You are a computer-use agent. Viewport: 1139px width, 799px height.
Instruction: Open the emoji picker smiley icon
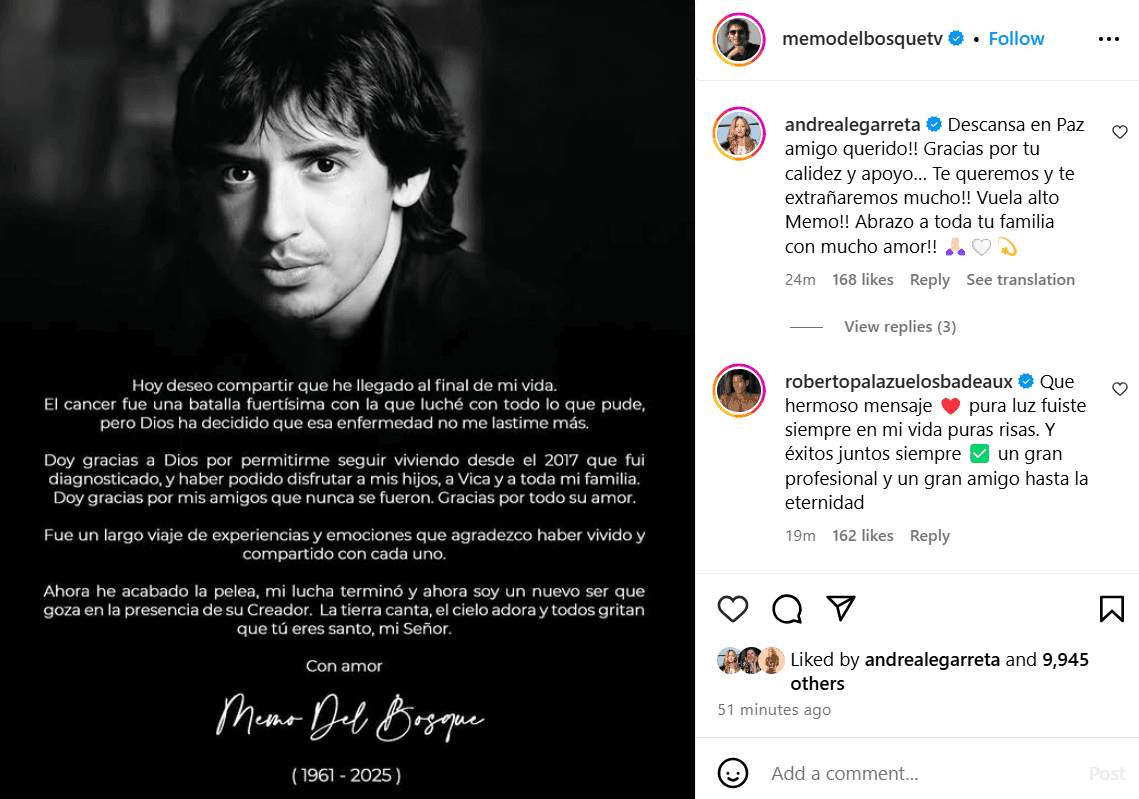[733, 773]
